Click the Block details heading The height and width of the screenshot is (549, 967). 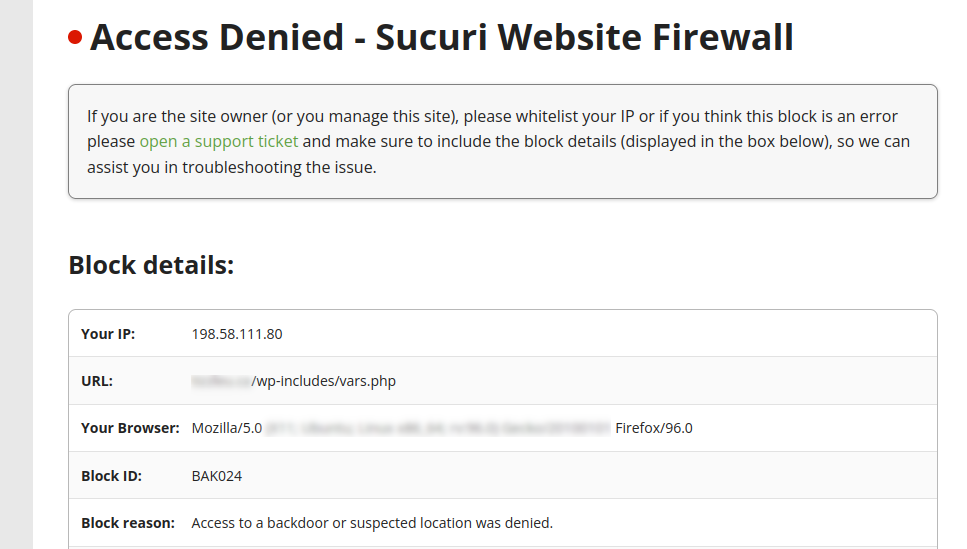[x=151, y=265]
